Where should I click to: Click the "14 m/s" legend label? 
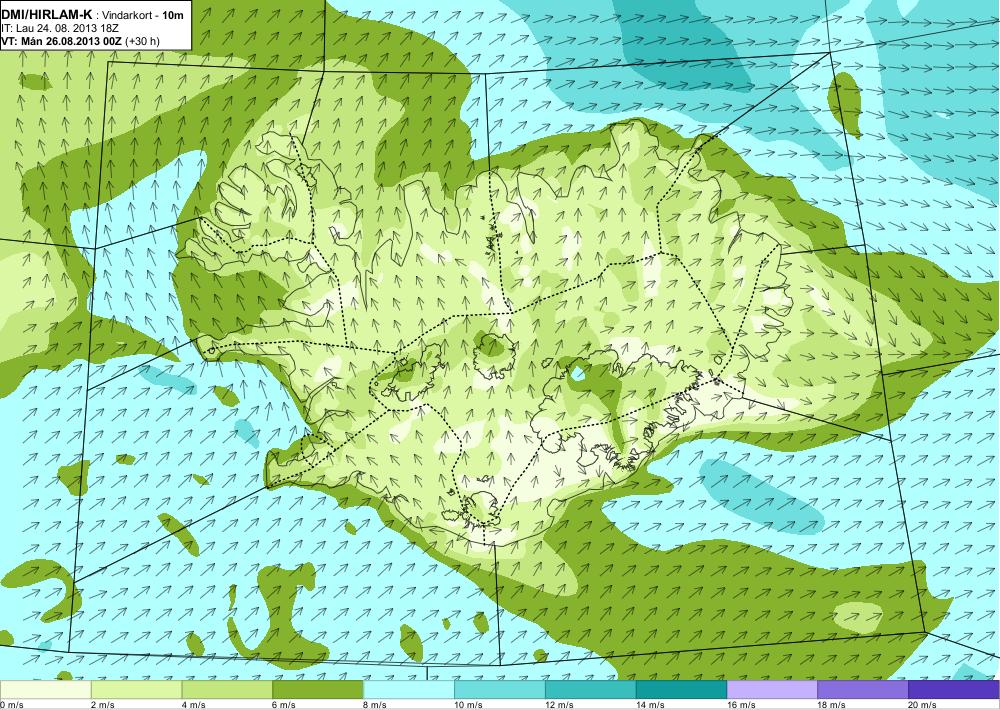click(650, 705)
